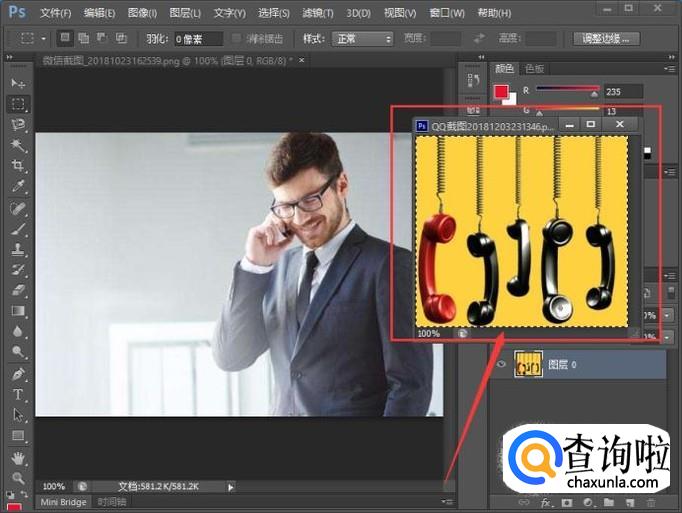Screen dimensions: 682x513
Task: Click the foreground color swatch in Color panel
Action: click(501, 91)
